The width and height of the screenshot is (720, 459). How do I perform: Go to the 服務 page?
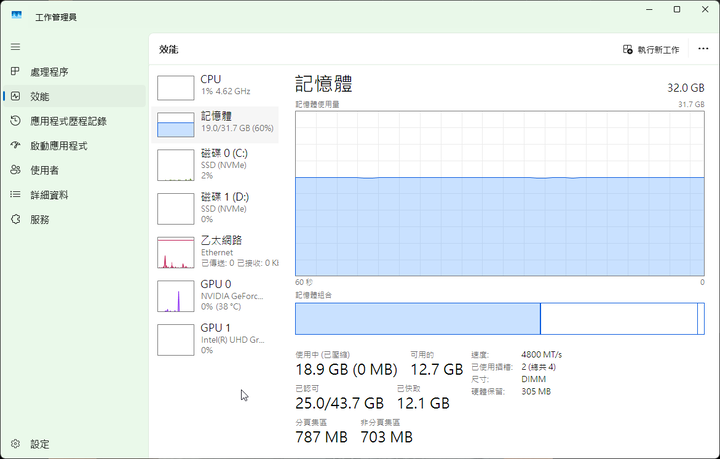(x=74, y=219)
